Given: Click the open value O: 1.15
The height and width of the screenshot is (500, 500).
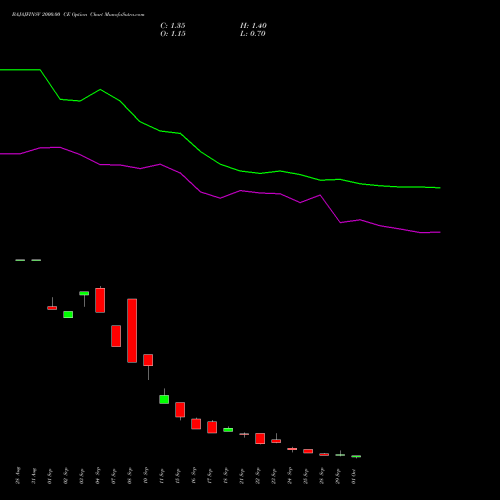Looking at the screenshot, I should click(173, 34).
